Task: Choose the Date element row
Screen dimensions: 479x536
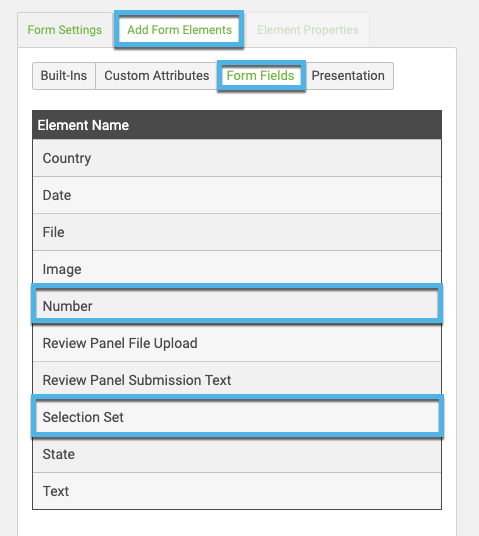Action: (x=237, y=195)
